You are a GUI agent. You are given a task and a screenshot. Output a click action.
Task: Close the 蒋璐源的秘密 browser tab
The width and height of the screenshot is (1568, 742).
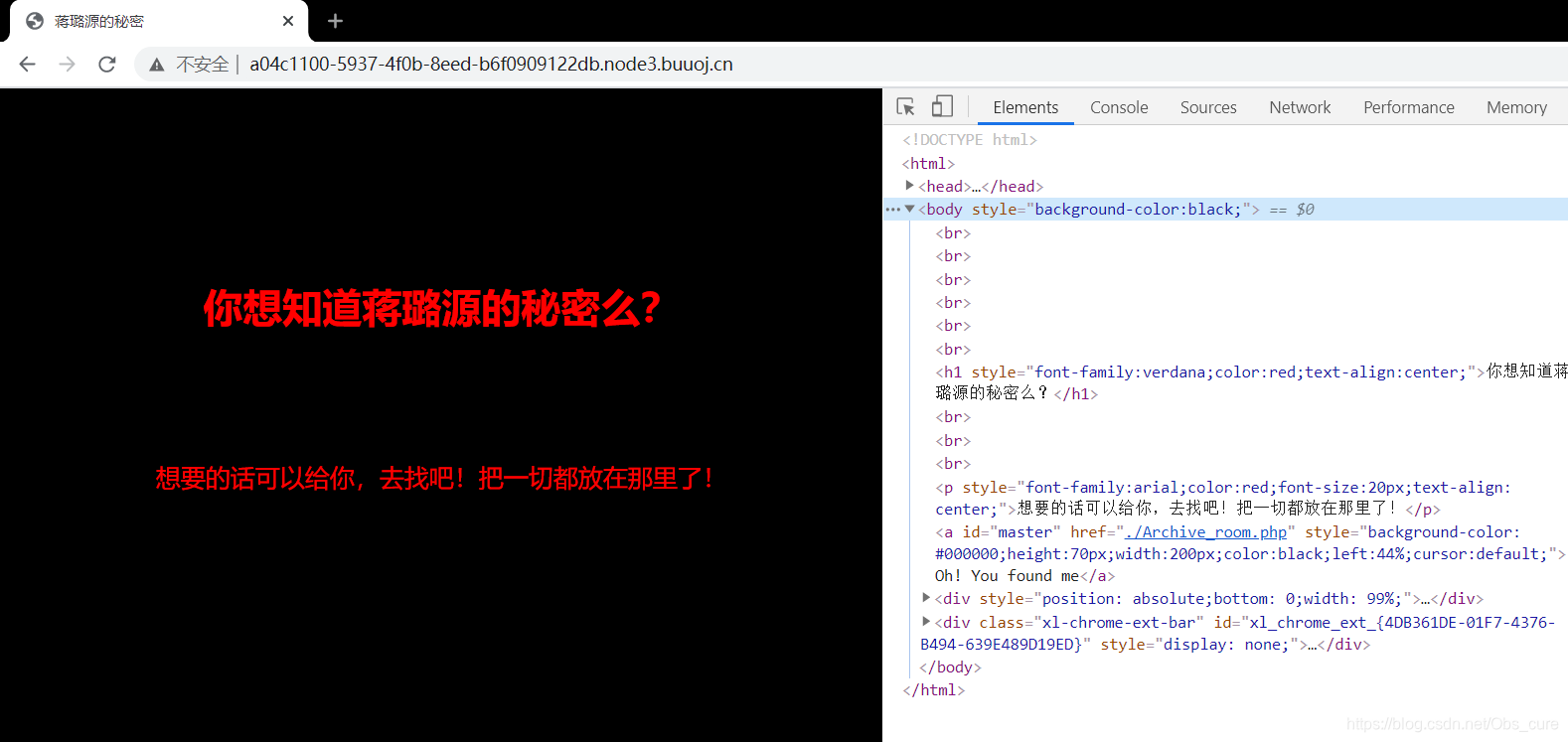288,21
